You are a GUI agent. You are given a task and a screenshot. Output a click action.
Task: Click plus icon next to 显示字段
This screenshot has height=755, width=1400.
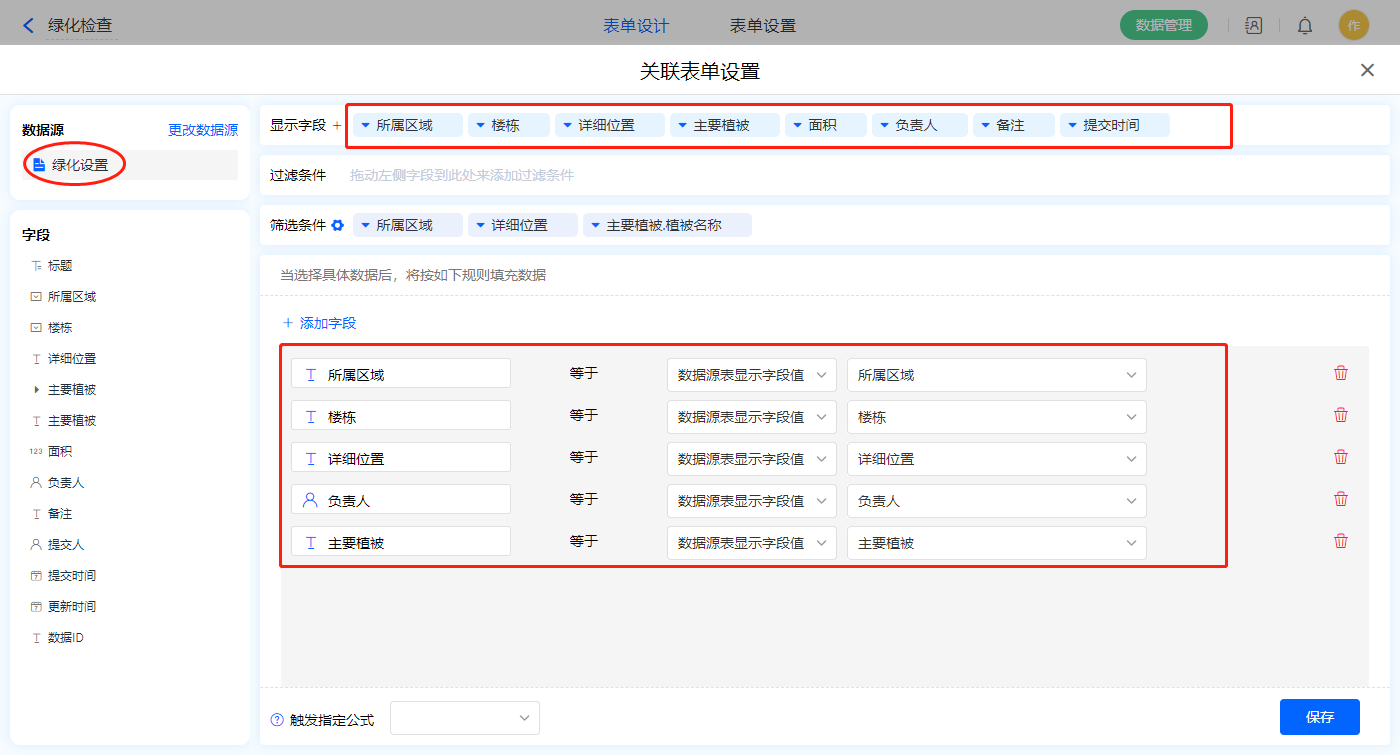[336, 125]
